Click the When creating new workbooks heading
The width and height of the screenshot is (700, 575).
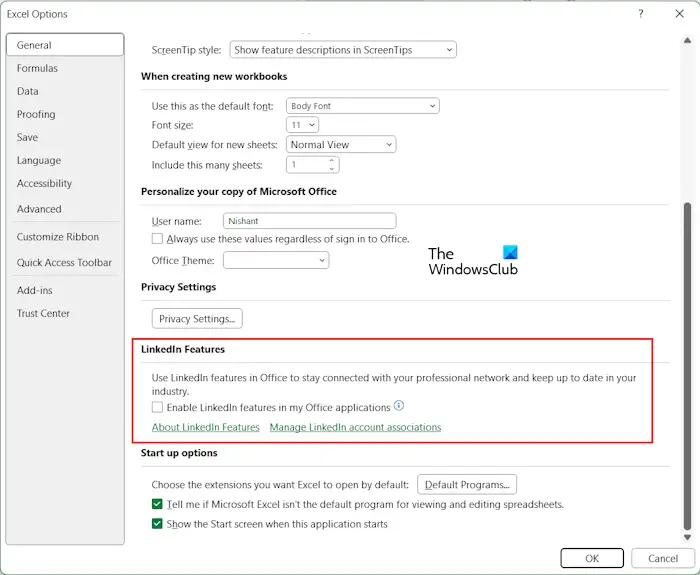[x=214, y=76]
